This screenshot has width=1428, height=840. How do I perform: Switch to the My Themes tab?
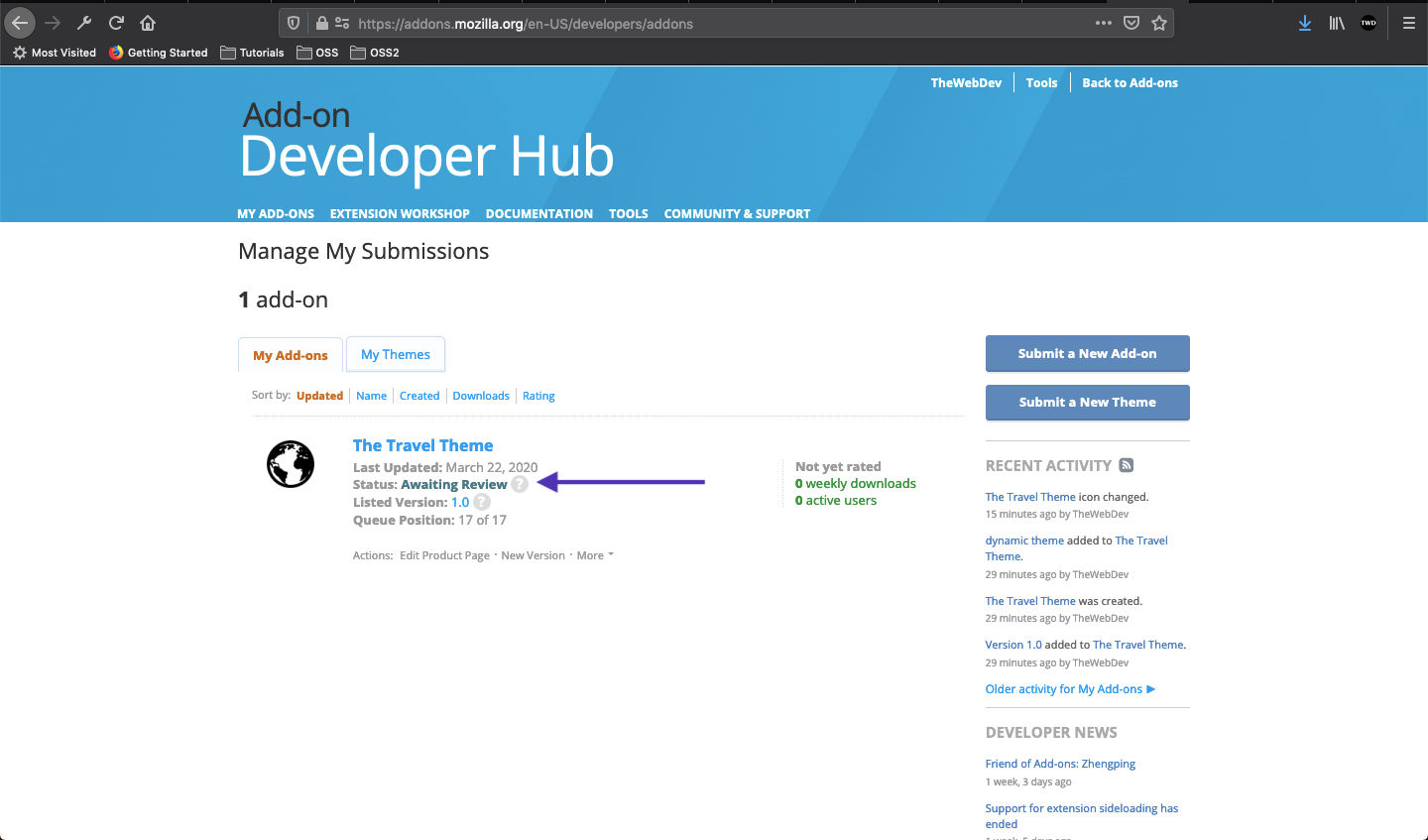[x=396, y=354]
